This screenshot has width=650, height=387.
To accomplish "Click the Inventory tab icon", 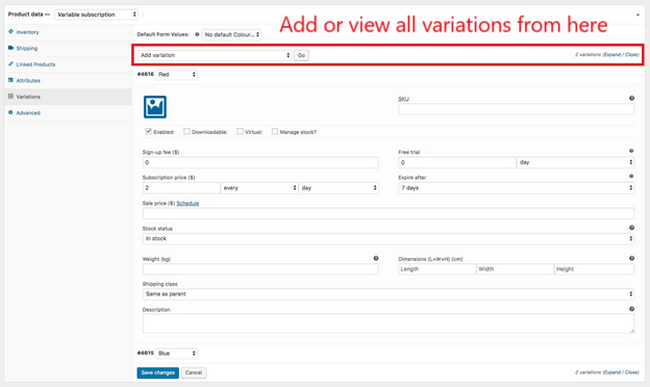I will click(11, 31).
